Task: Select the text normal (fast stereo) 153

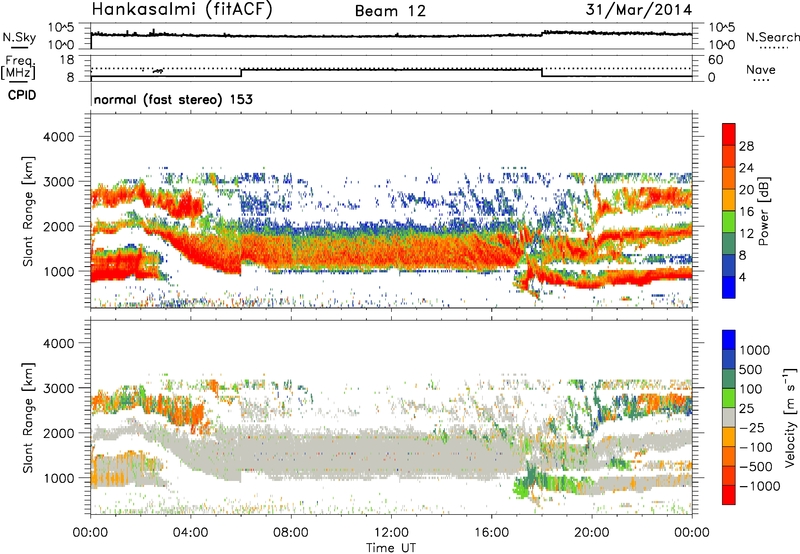Action: [173, 100]
